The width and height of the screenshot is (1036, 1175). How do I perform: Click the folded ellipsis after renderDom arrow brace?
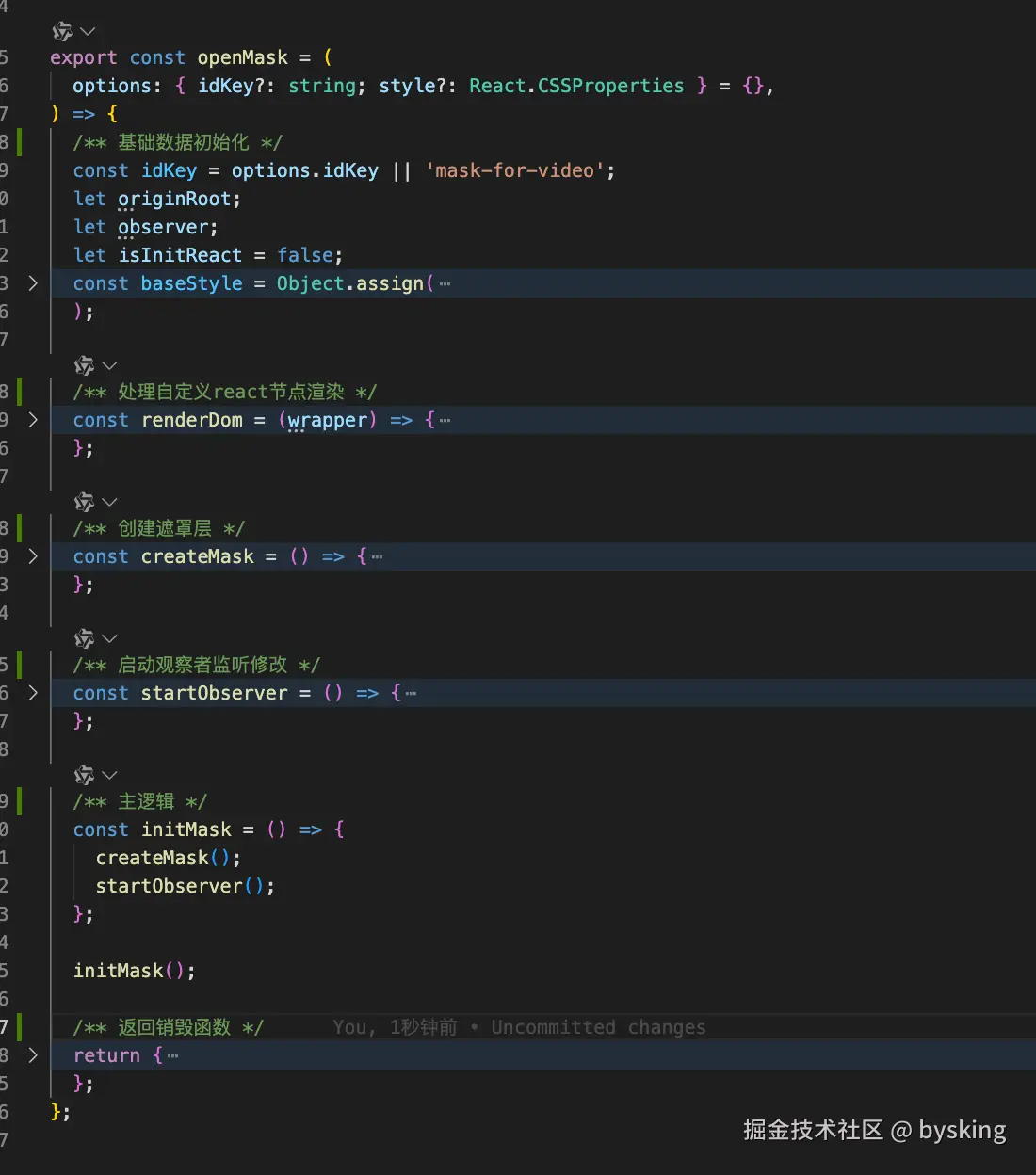[445, 421]
